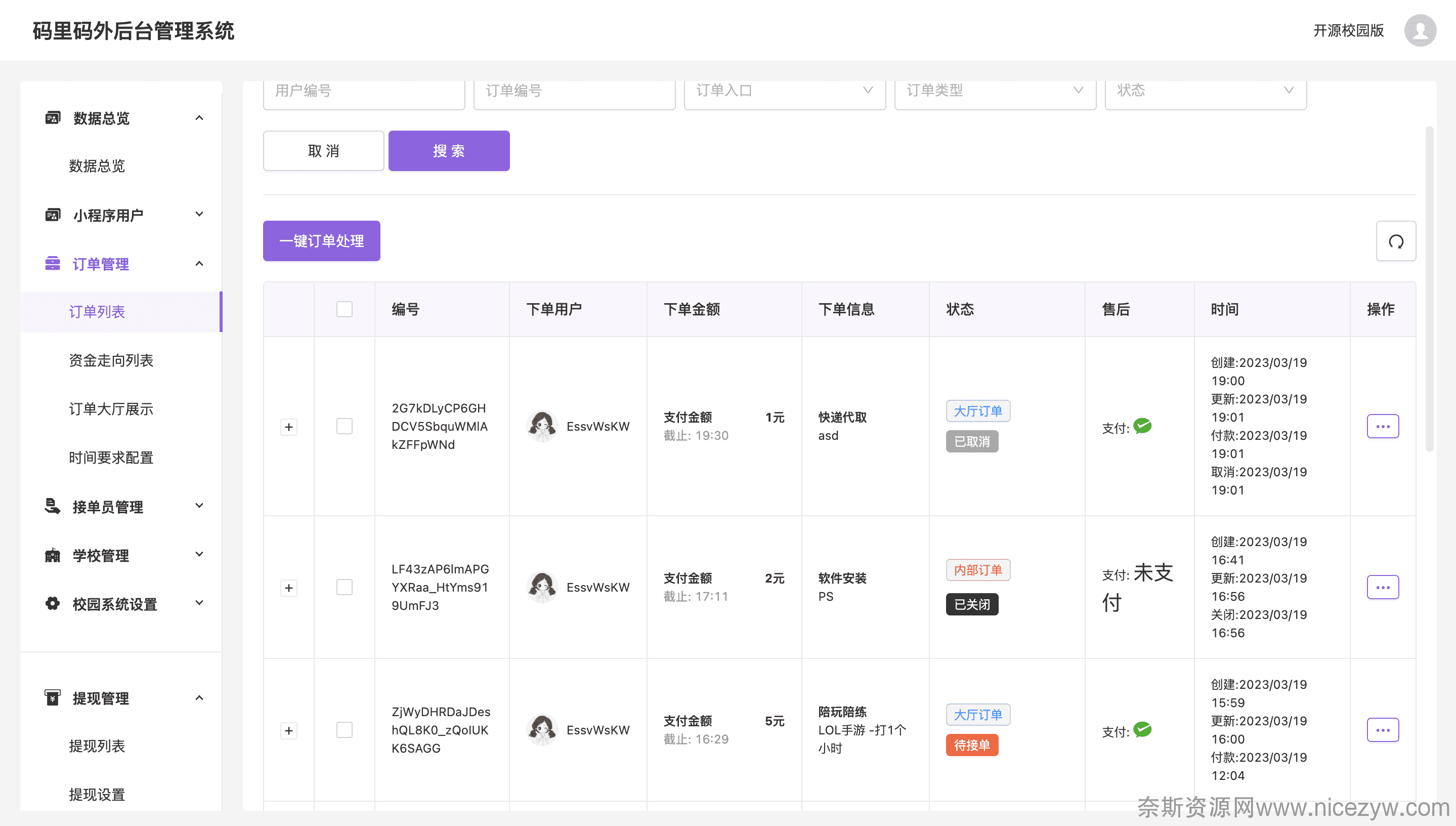Viewport: 1456px width, 826px height.
Task: Select the checkbox for the 陪玩陪练 order
Action: coord(344,729)
